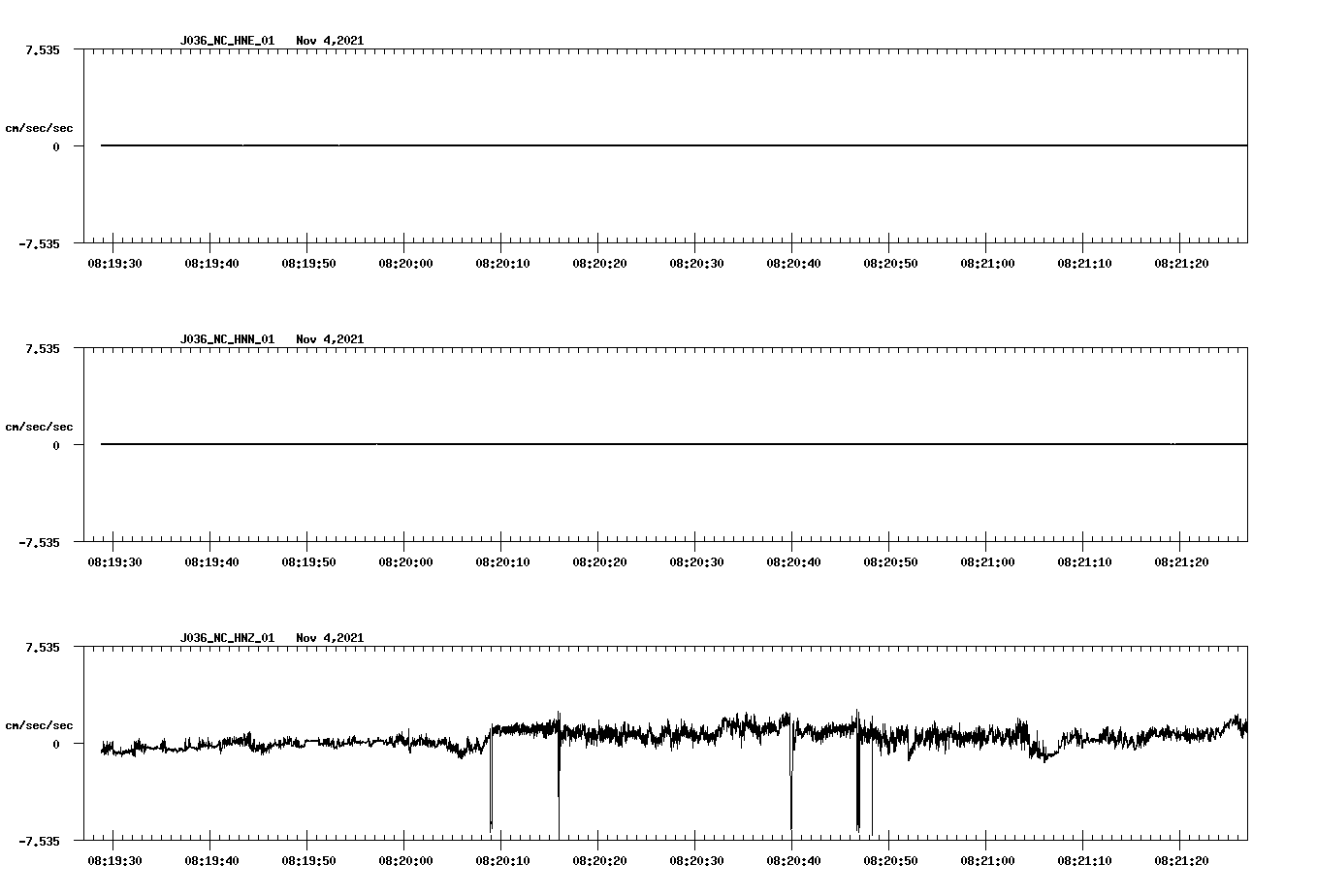The image size is (1317, 896).
Task: Click the 0 axis label of HNE plot
Action: point(56,147)
